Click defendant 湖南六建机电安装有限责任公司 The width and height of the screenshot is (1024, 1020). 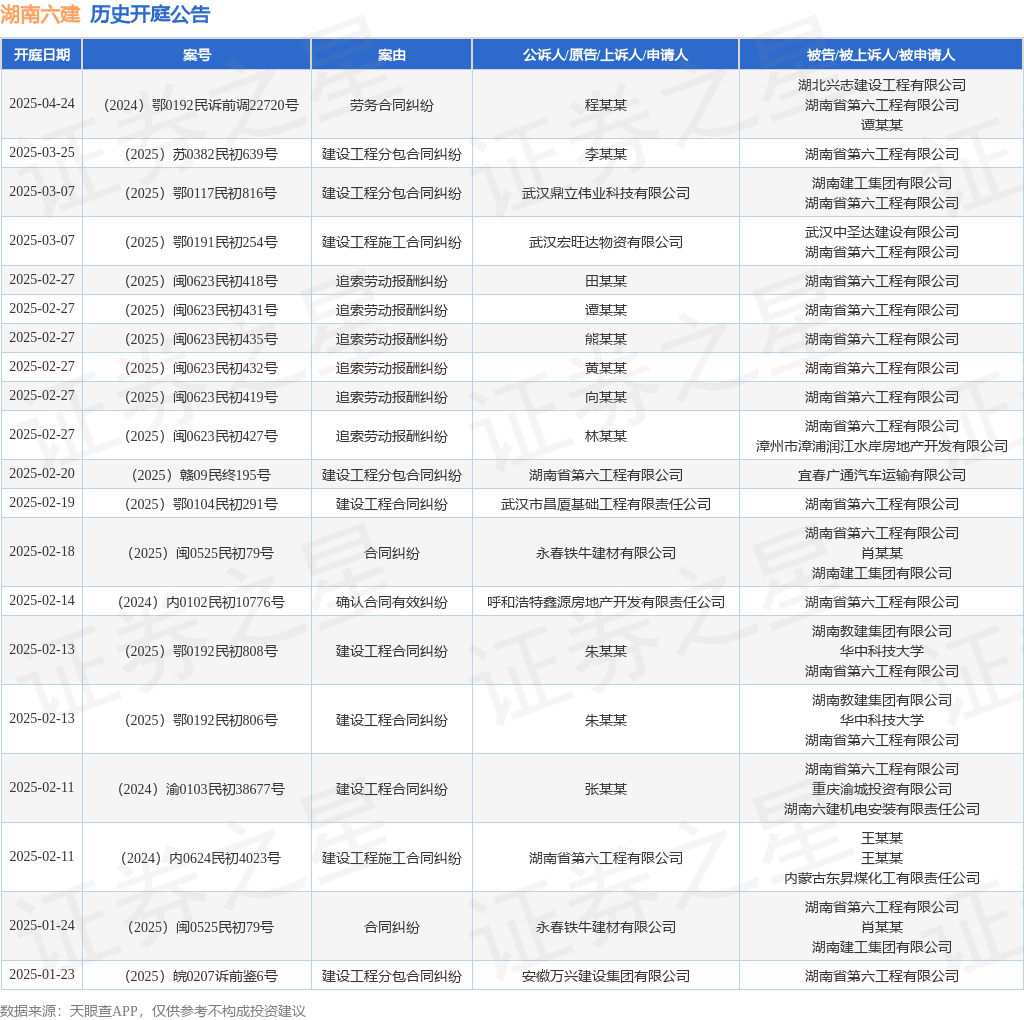(x=882, y=809)
